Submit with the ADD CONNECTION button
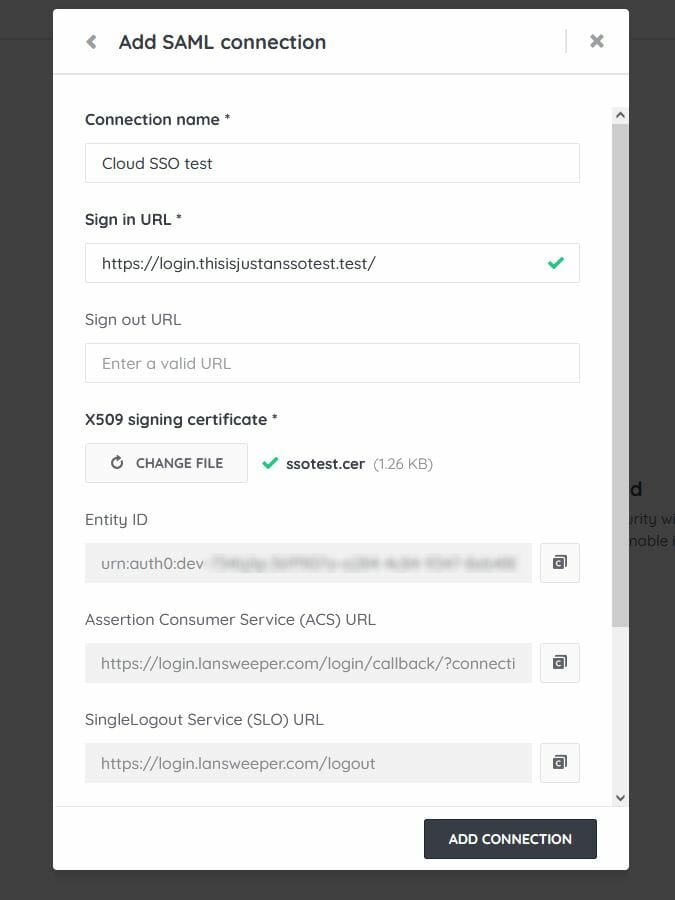 click(x=510, y=839)
